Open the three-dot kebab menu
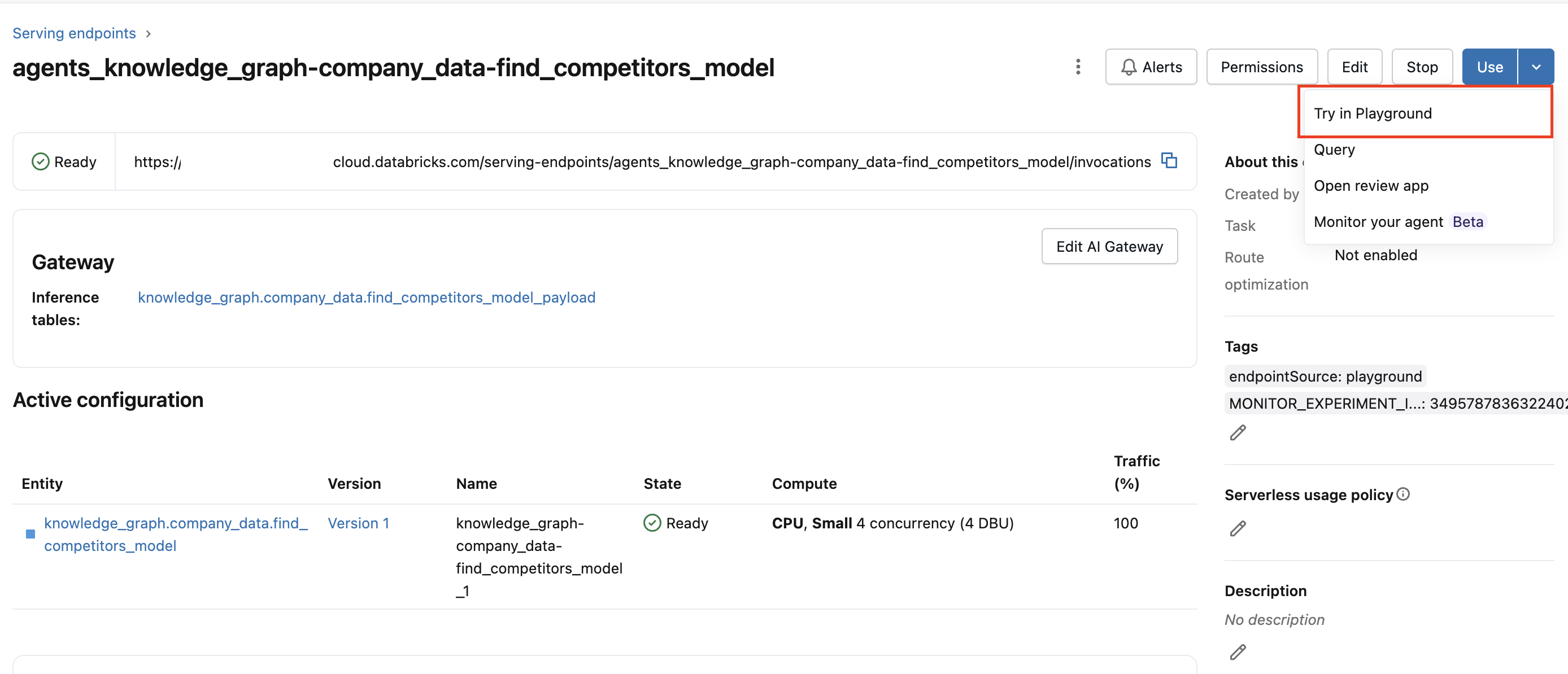This screenshot has height=674, width=1568. tap(1077, 67)
